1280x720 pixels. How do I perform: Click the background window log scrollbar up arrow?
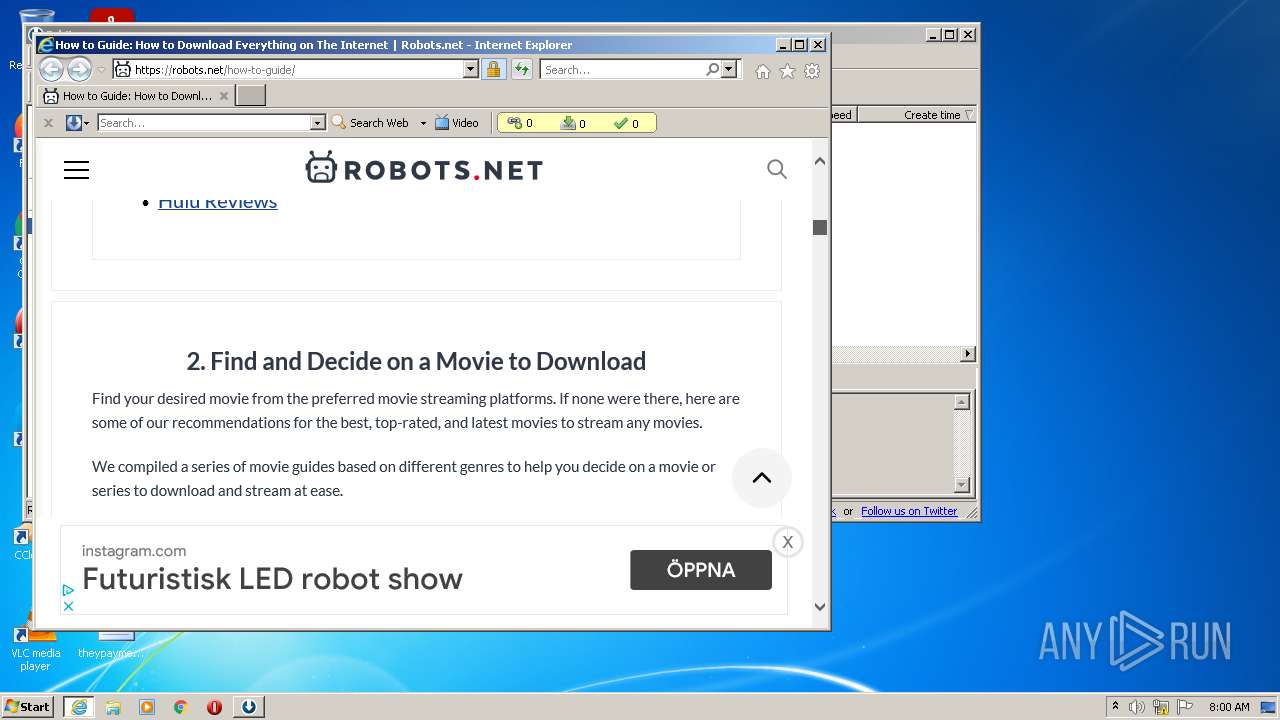961,402
